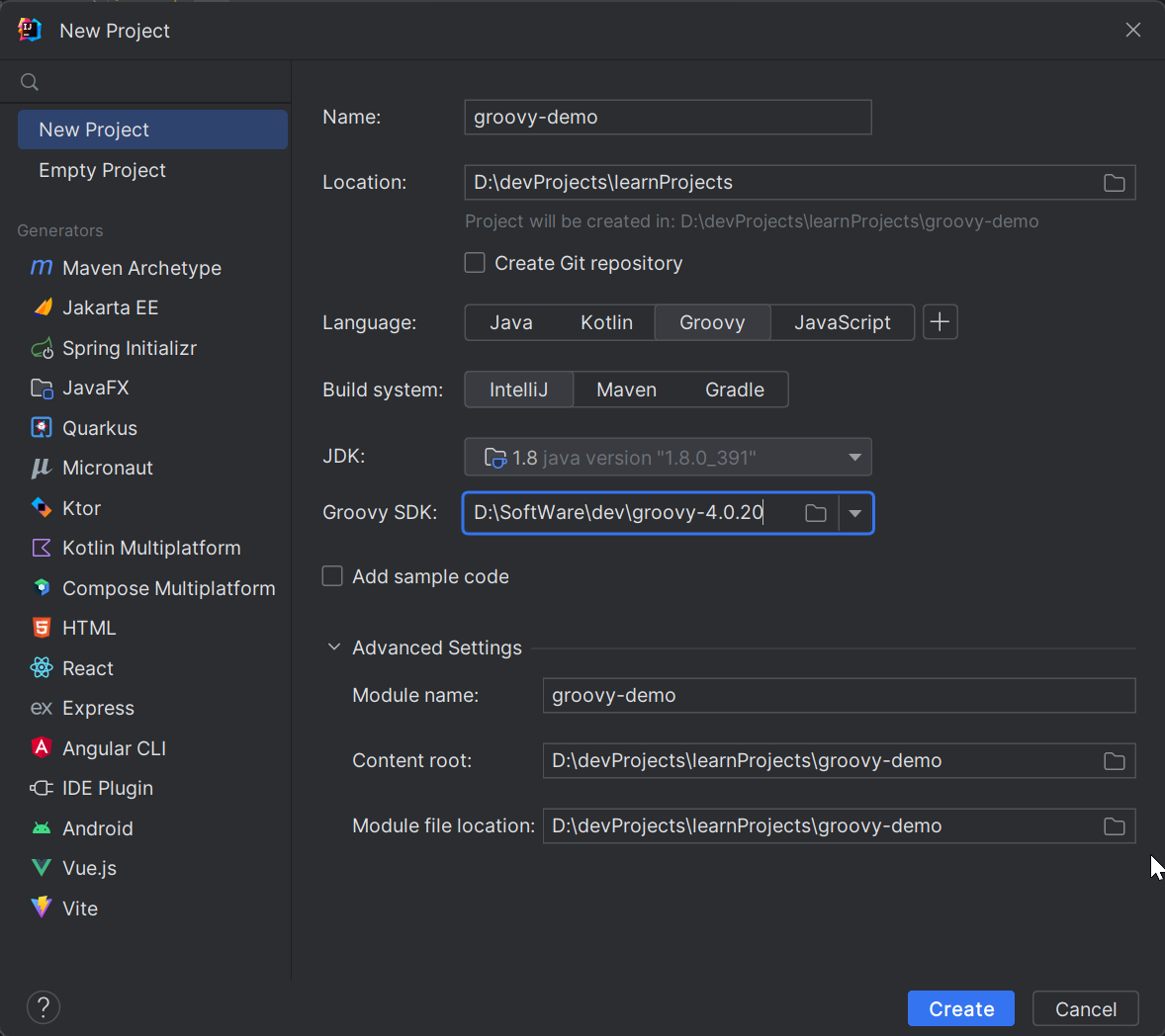Click the IDE Plugin plug icon
This screenshot has width=1165, height=1036.
pyautogui.click(x=42, y=788)
